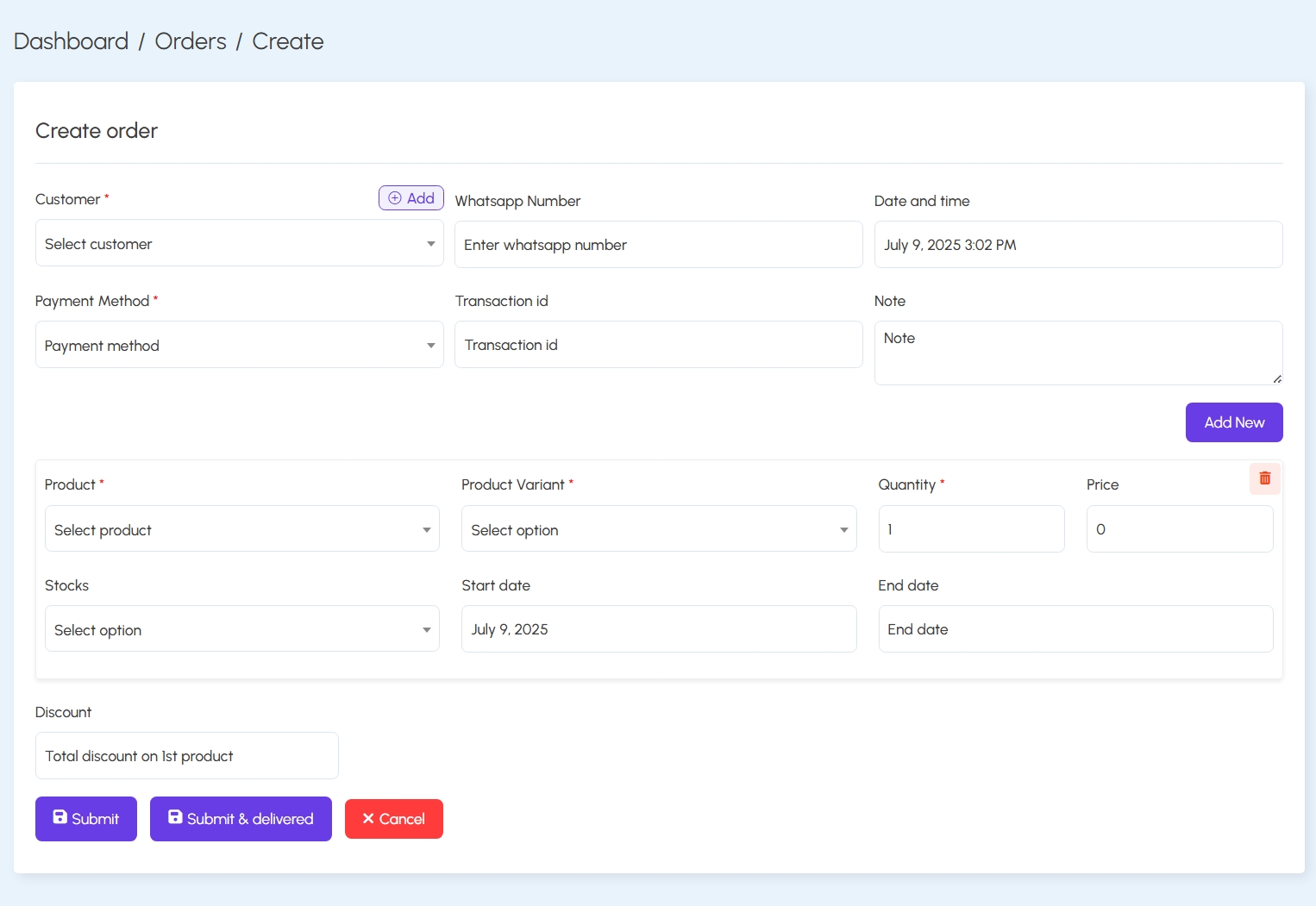Viewport: 1316px width, 906px height.
Task: Expand the Select product dropdown
Action: click(x=241, y=529)
